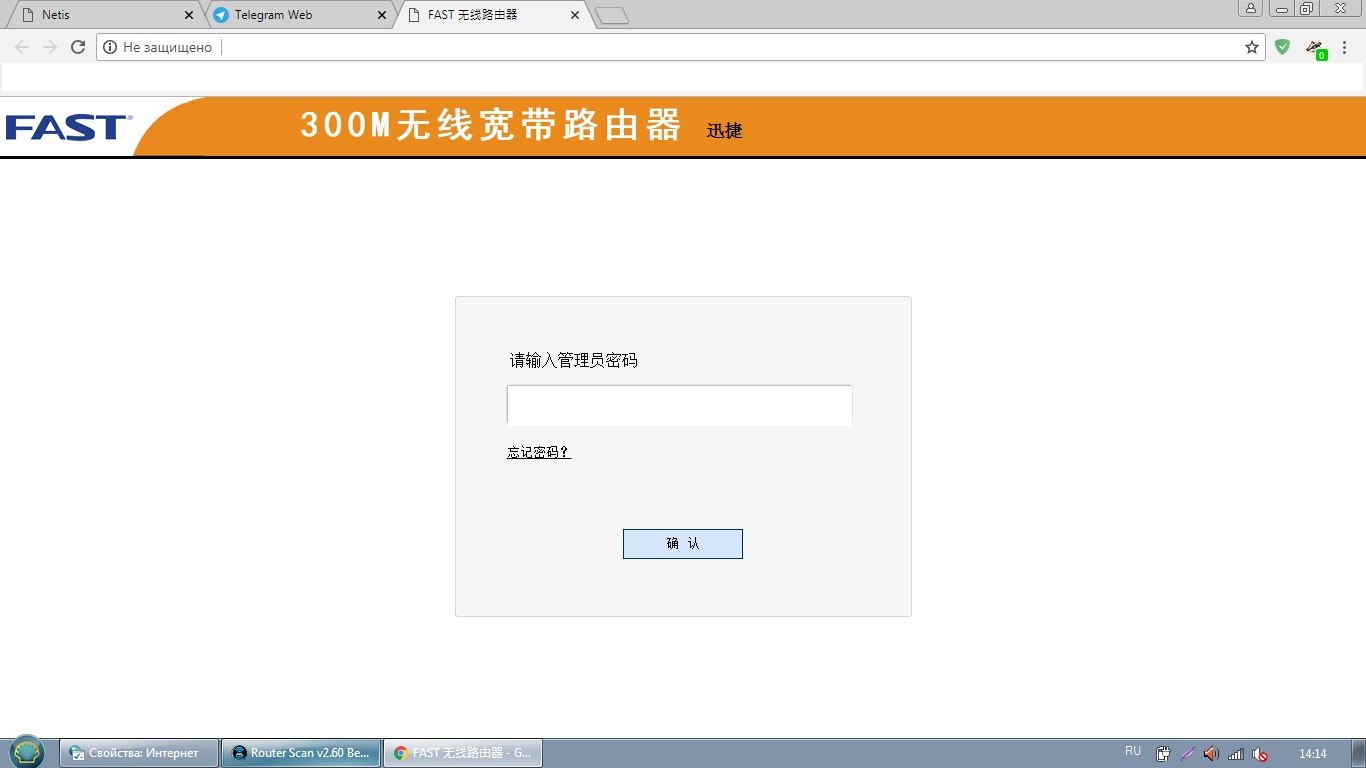Click the 确认 confirm button

coord(683,544)
